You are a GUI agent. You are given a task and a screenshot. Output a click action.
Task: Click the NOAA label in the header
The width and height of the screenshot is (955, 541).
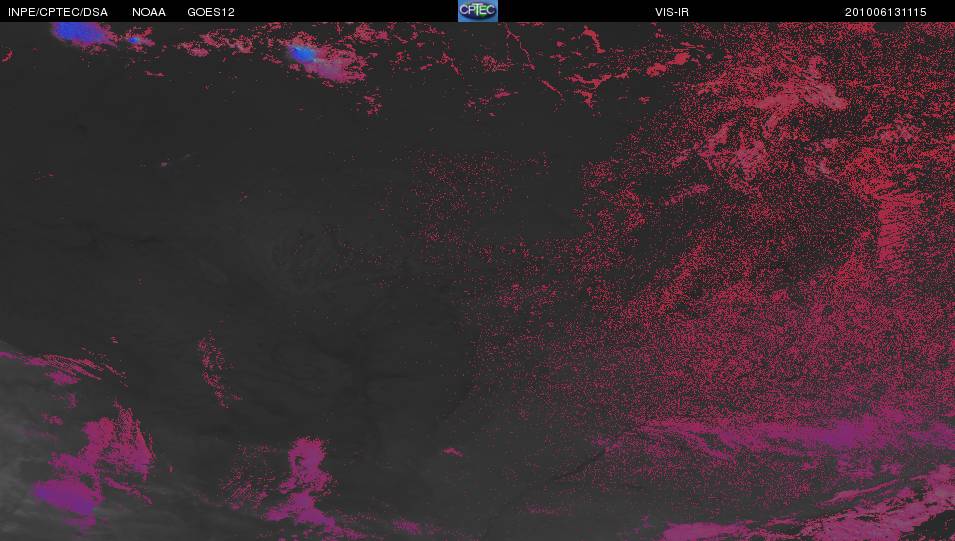(149, 12)
